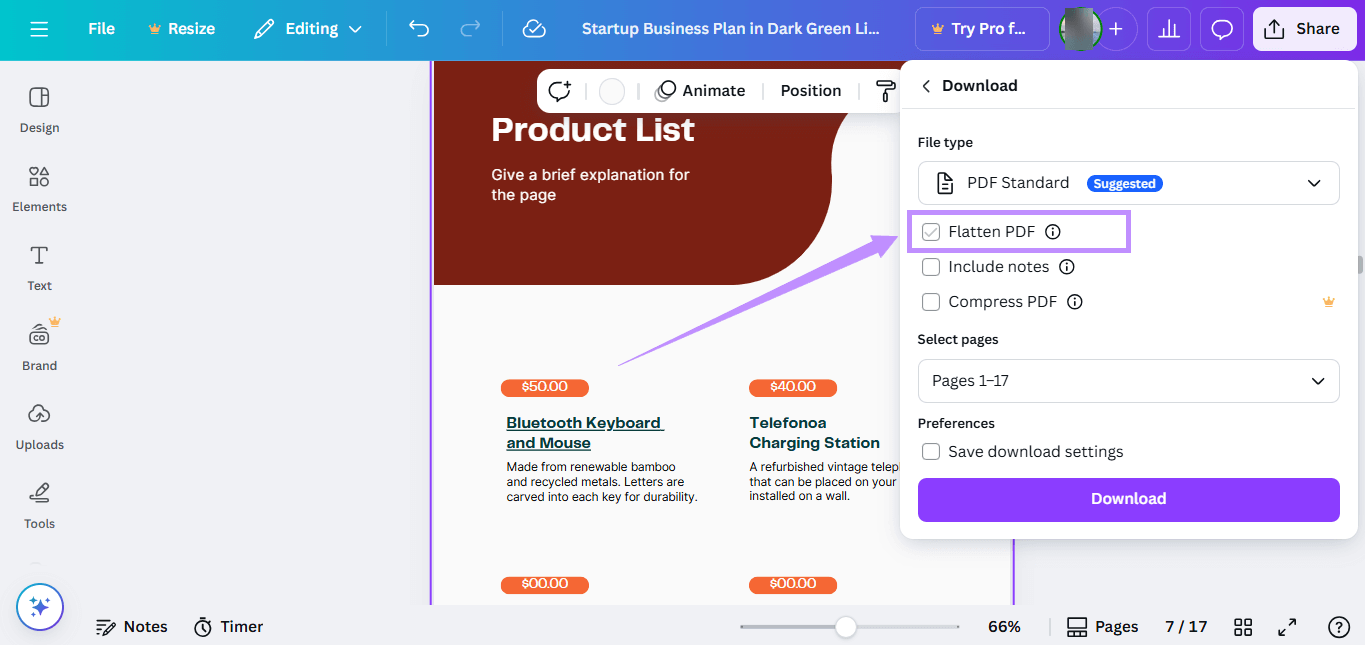This screenshot has width=1365, height=645.
Task: Select the Text panel in the sidebar
Action: point(39,268)
